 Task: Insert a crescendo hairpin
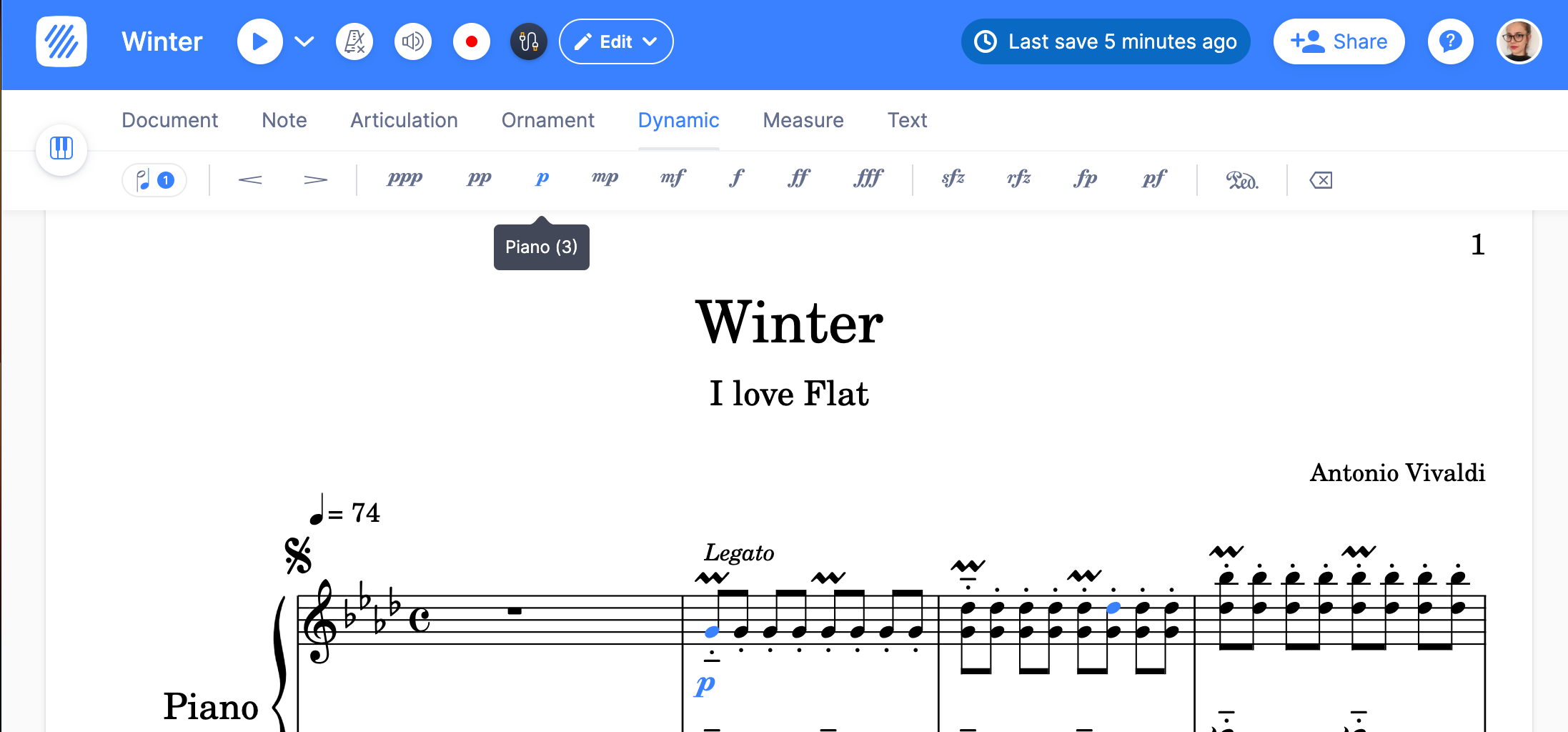(x=250, y=179)
